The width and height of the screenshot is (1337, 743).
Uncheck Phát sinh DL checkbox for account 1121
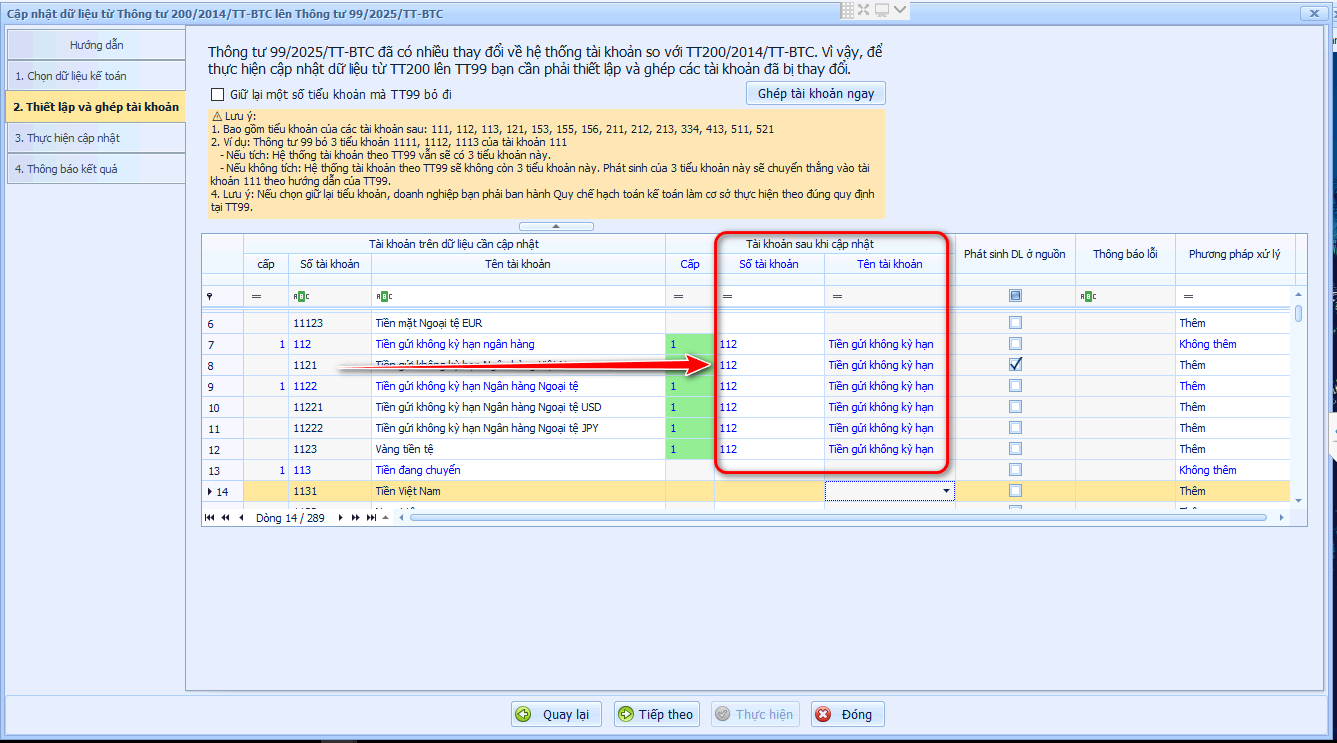(1015, 365)
